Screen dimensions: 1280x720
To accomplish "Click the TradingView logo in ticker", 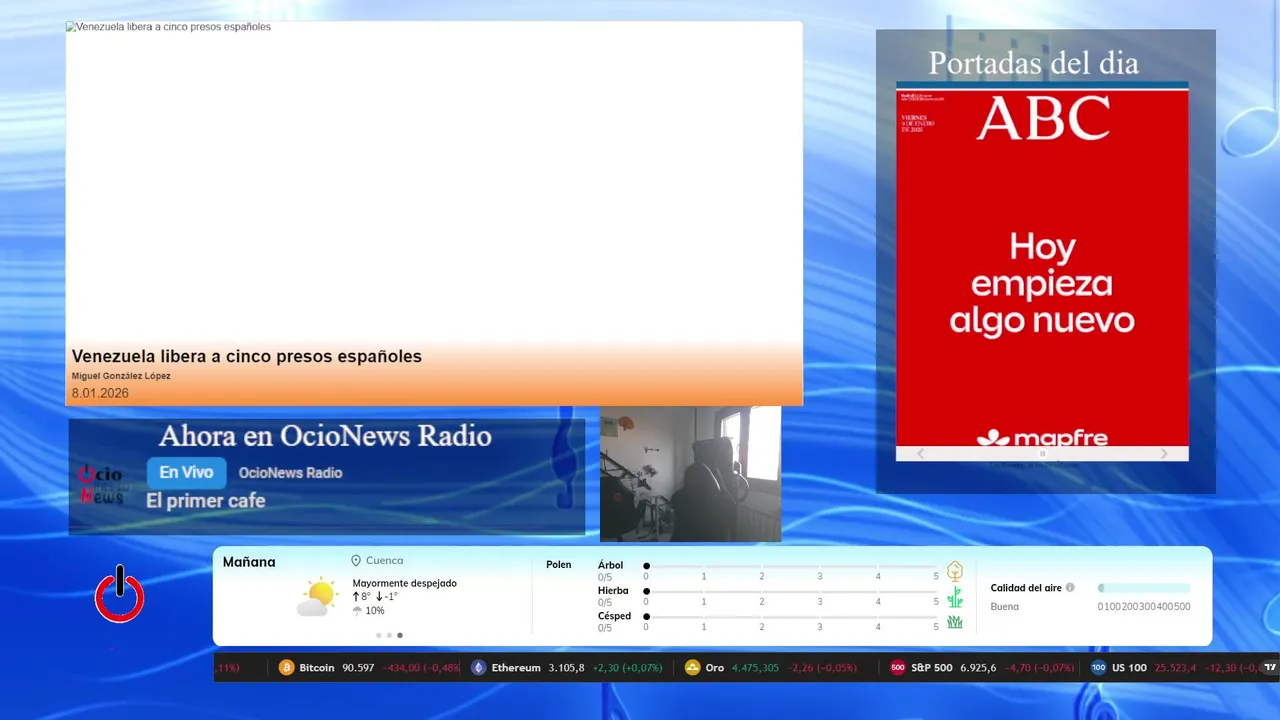I will click(x=1270, y=667).
